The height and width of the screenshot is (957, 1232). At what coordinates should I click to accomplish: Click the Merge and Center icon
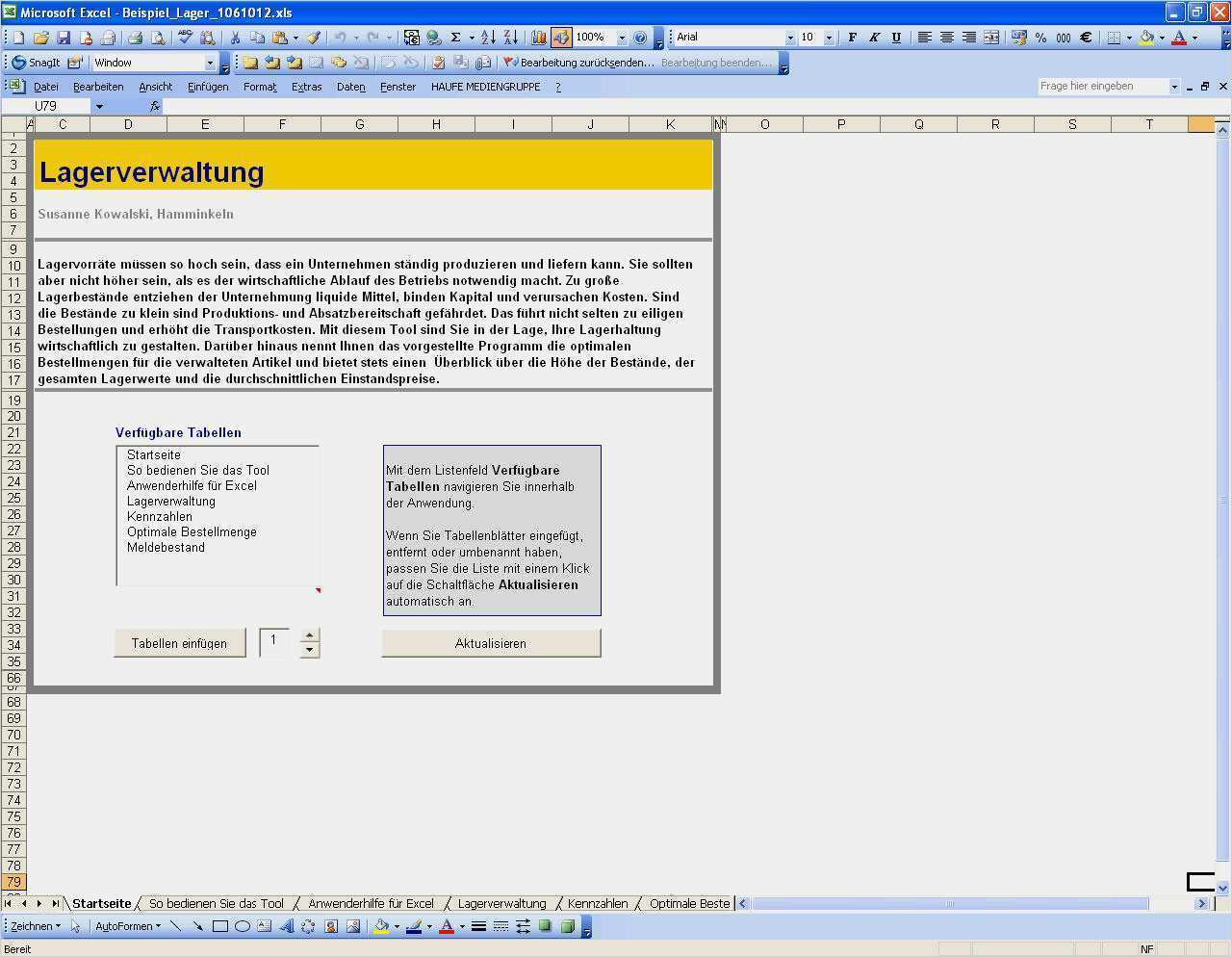point(992,38)
